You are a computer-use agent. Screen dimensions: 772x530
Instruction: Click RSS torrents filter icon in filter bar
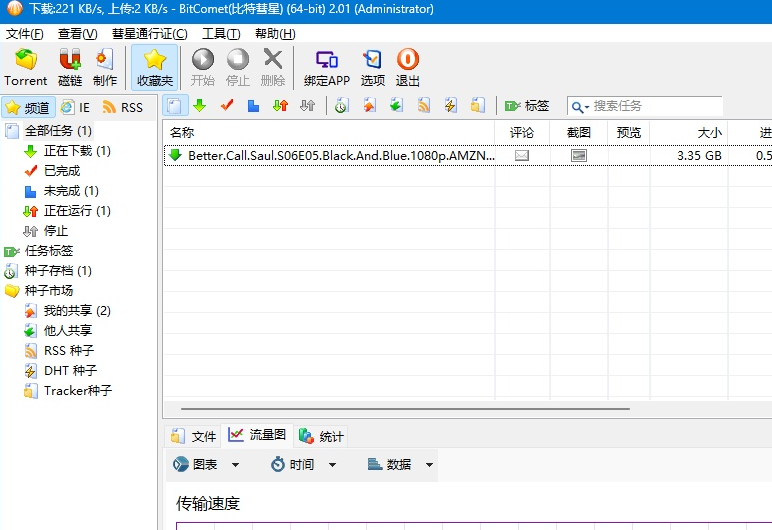point(423,105)
